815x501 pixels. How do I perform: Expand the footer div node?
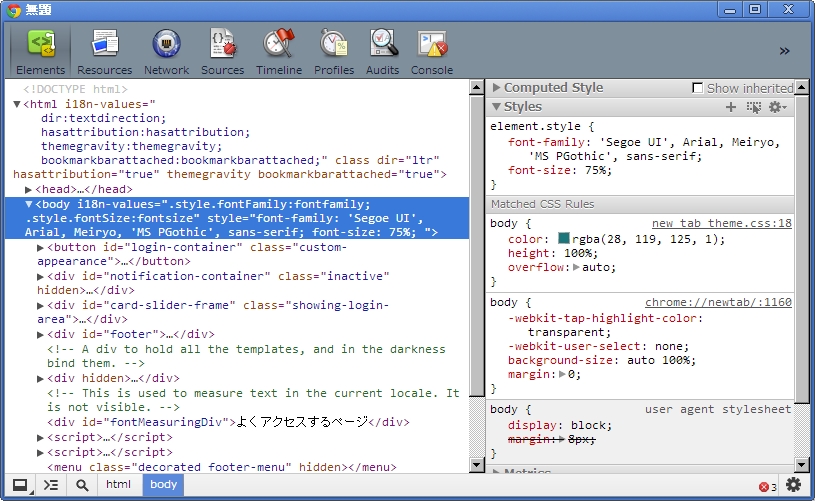(41, 335)
